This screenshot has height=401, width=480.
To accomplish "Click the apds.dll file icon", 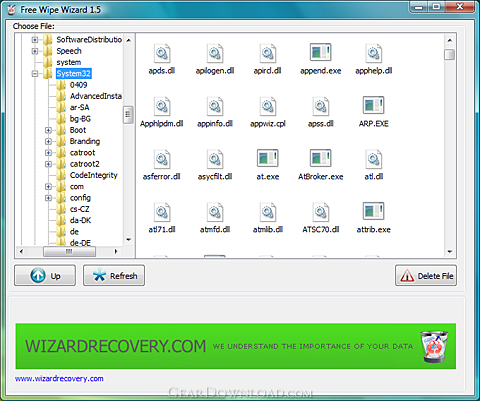I will click(x=162, y=53).
